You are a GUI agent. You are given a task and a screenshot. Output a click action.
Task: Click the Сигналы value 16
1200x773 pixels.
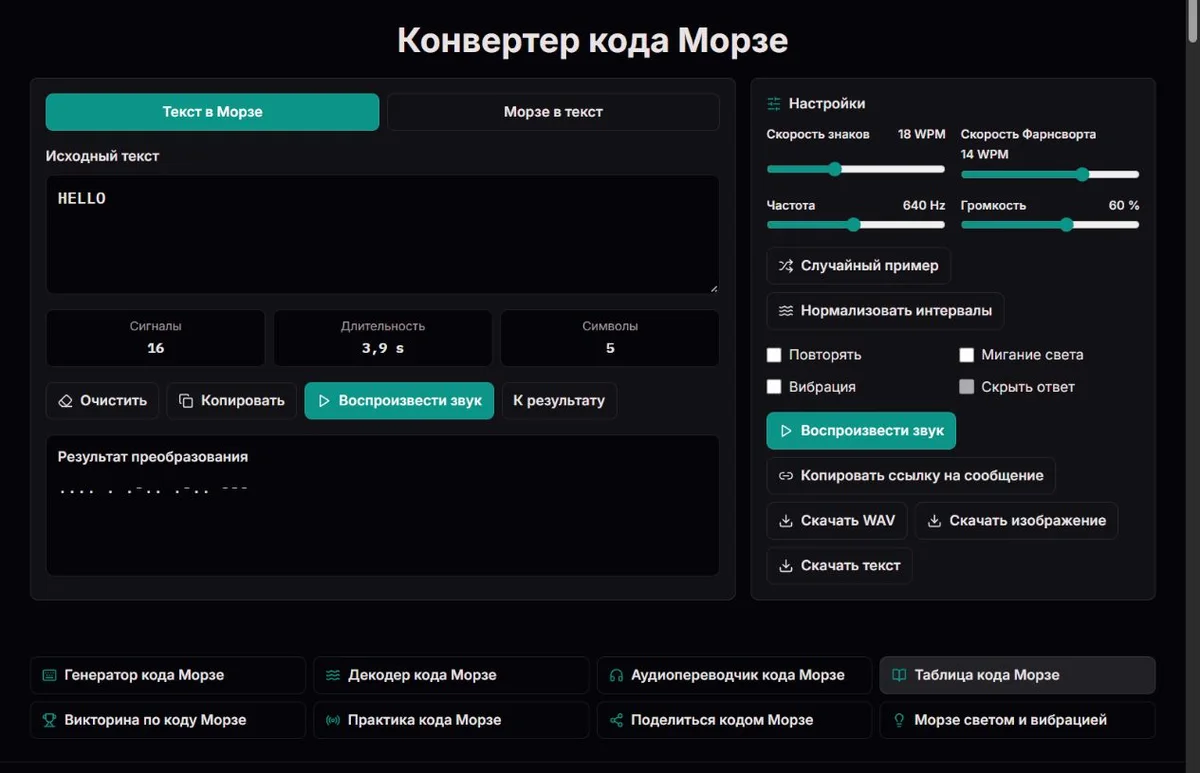pos(155,348)
